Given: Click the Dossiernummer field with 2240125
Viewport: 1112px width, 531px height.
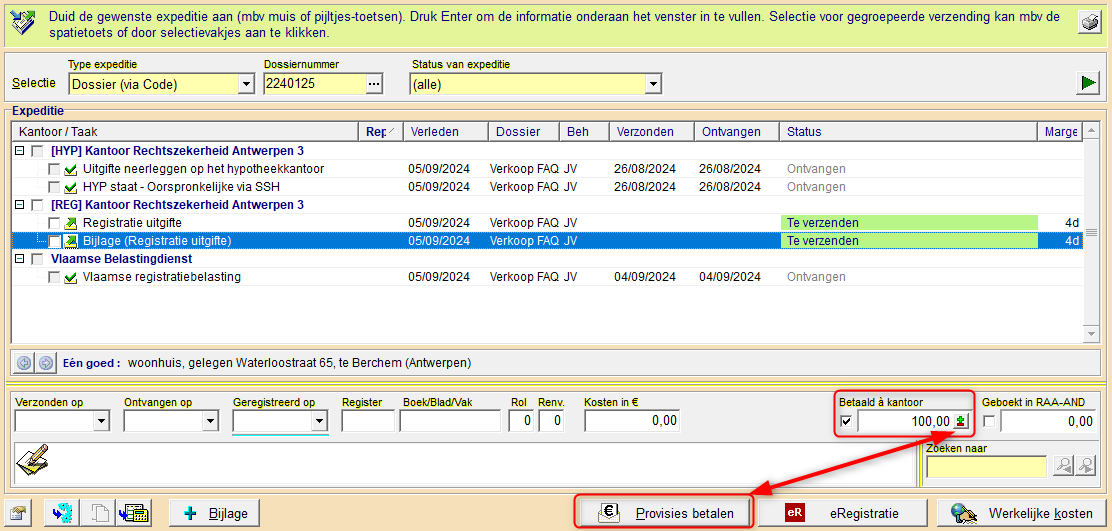Looking at the screenshot, I should click(x=314, y=84).
